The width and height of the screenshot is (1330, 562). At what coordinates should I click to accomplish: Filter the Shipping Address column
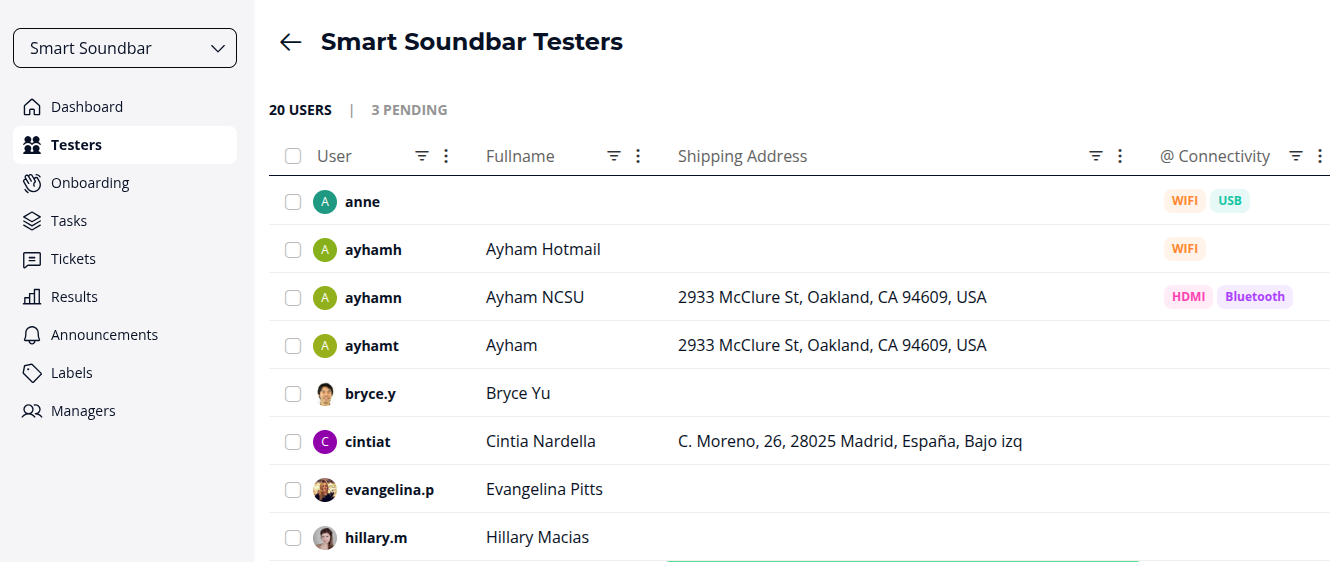click(1096, 156)
